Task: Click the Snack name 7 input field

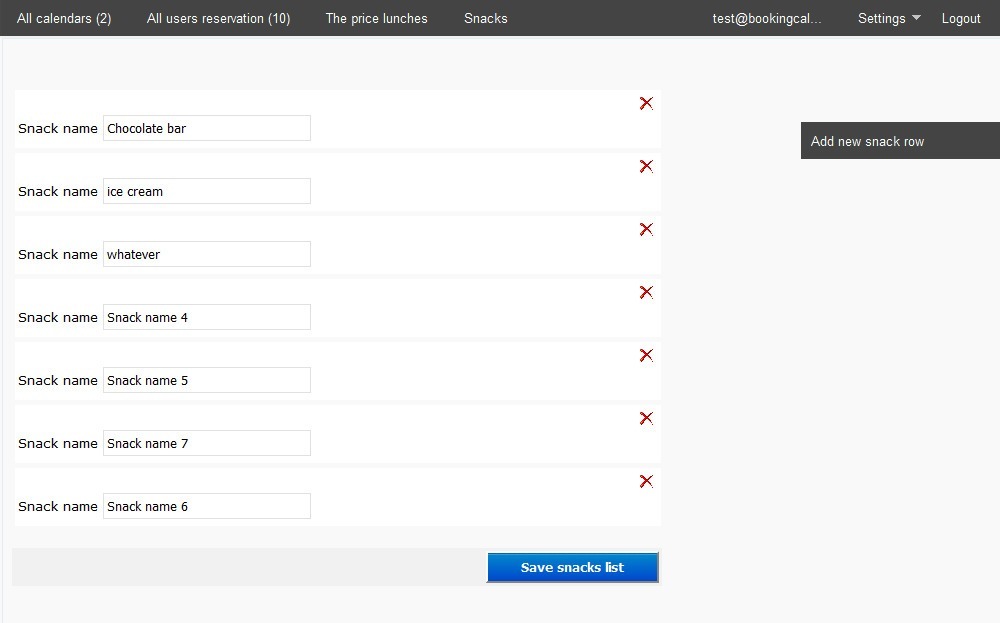Action: [x=206, y=443]
